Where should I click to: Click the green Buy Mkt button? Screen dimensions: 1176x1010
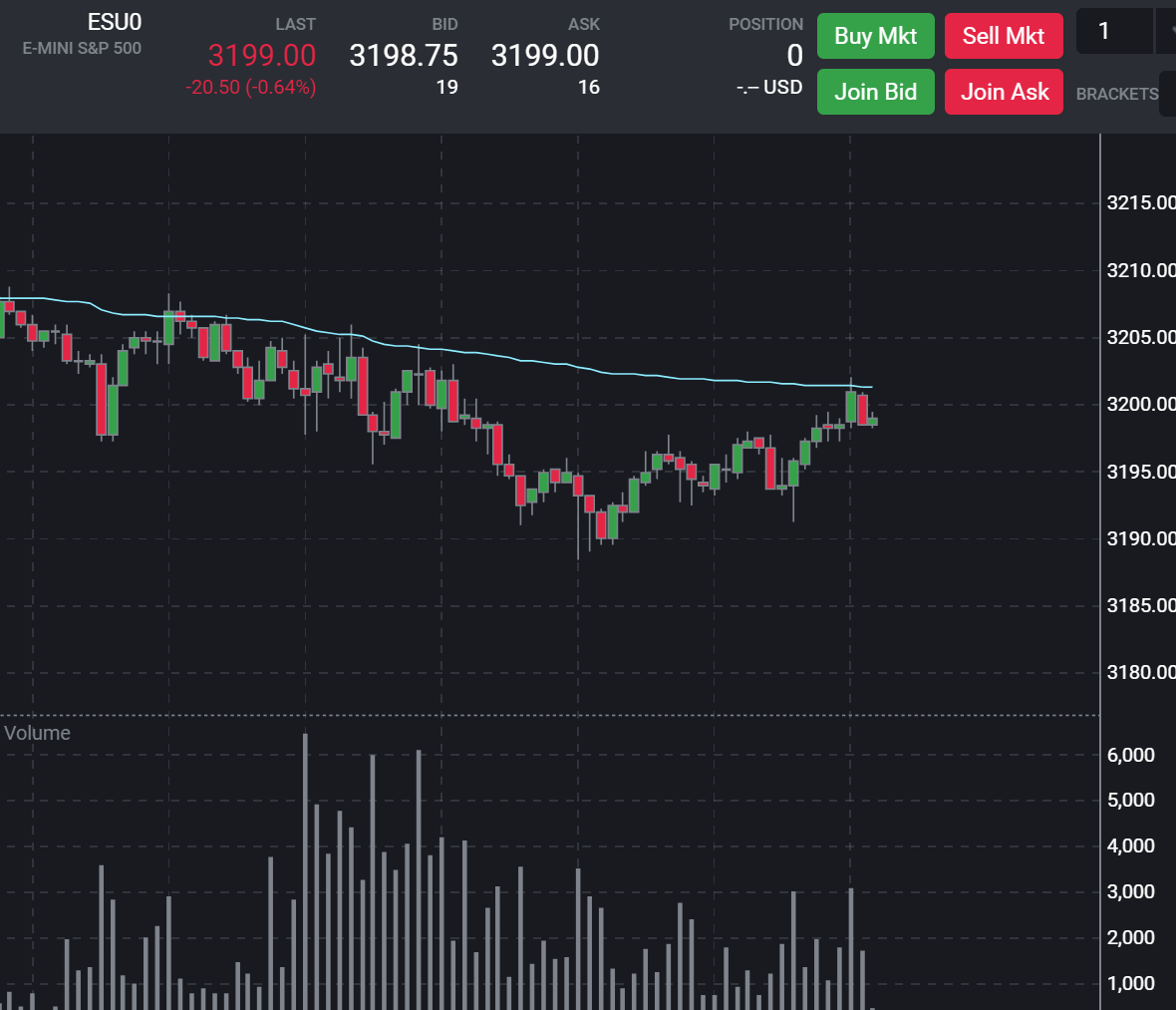pos(875,37)
